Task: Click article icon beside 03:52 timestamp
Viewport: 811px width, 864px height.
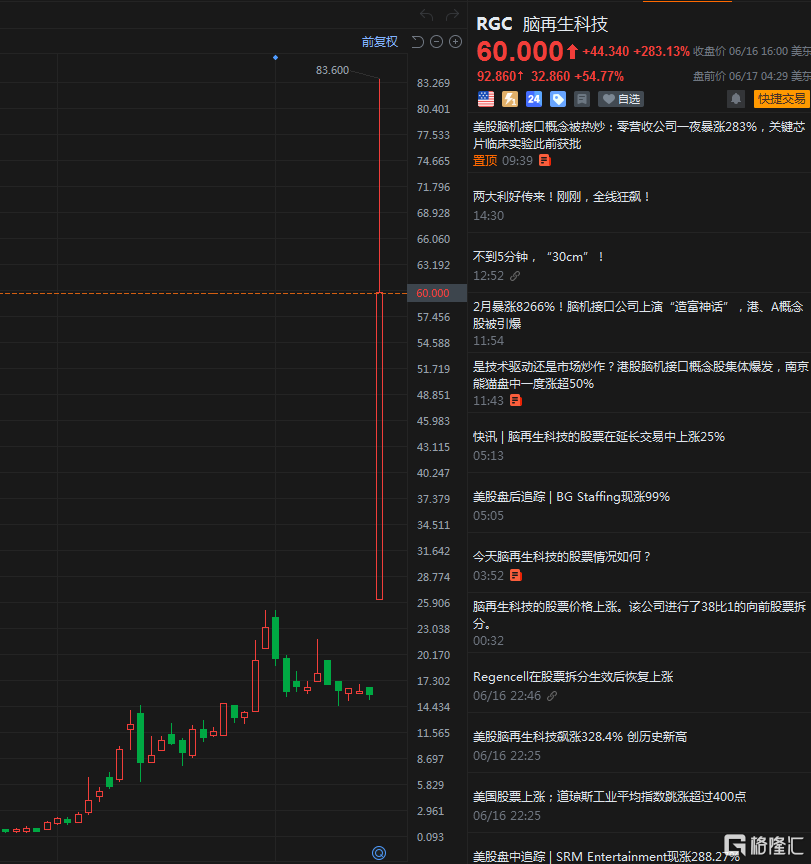Action: click(x=516, y=576)
